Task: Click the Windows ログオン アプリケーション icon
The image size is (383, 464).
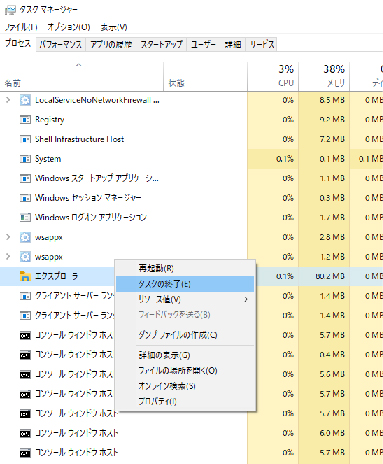Action: pos(25,217)
